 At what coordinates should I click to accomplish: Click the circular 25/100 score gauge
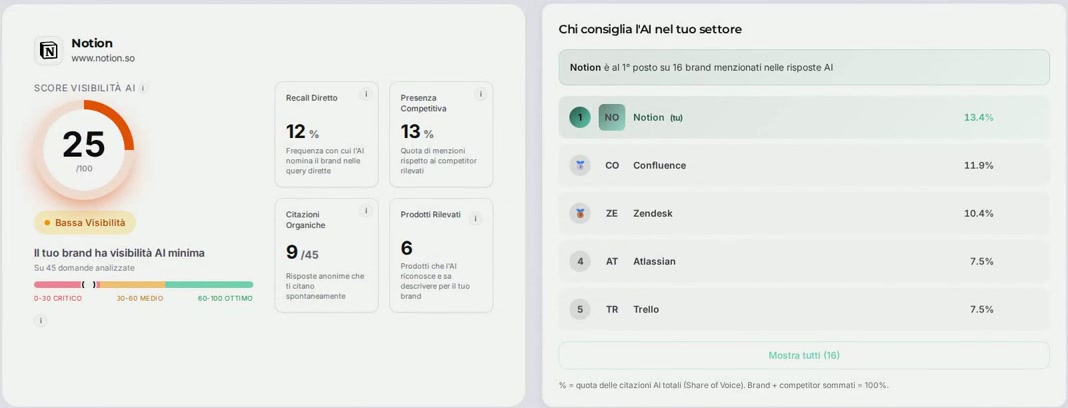click(84, 150)
